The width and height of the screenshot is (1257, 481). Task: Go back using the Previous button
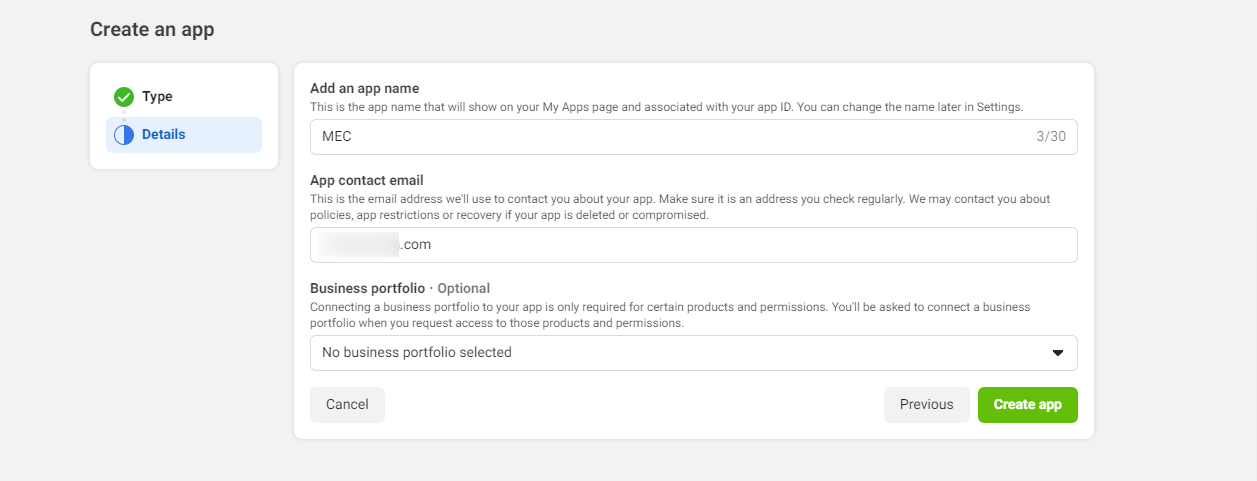point(926,405)
